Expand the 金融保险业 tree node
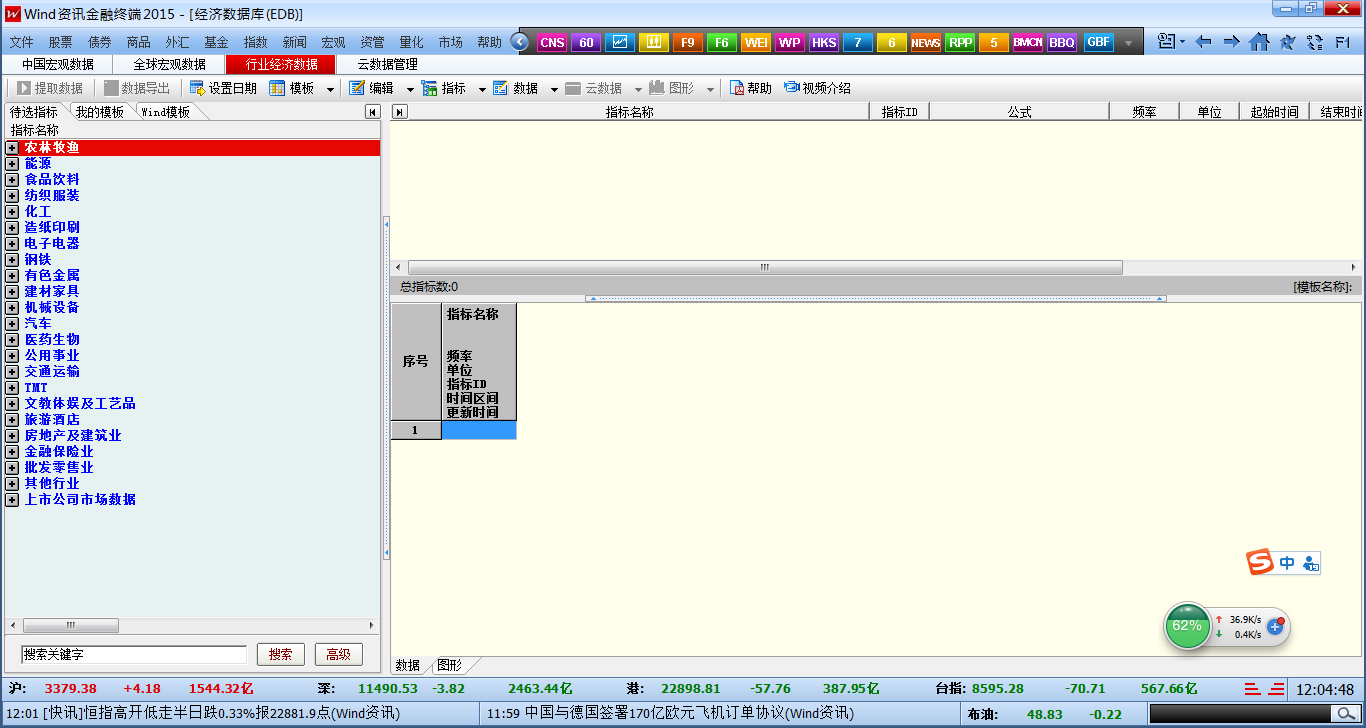Image resolution: width=1366 pixels, height=728 pixels. 12,452
